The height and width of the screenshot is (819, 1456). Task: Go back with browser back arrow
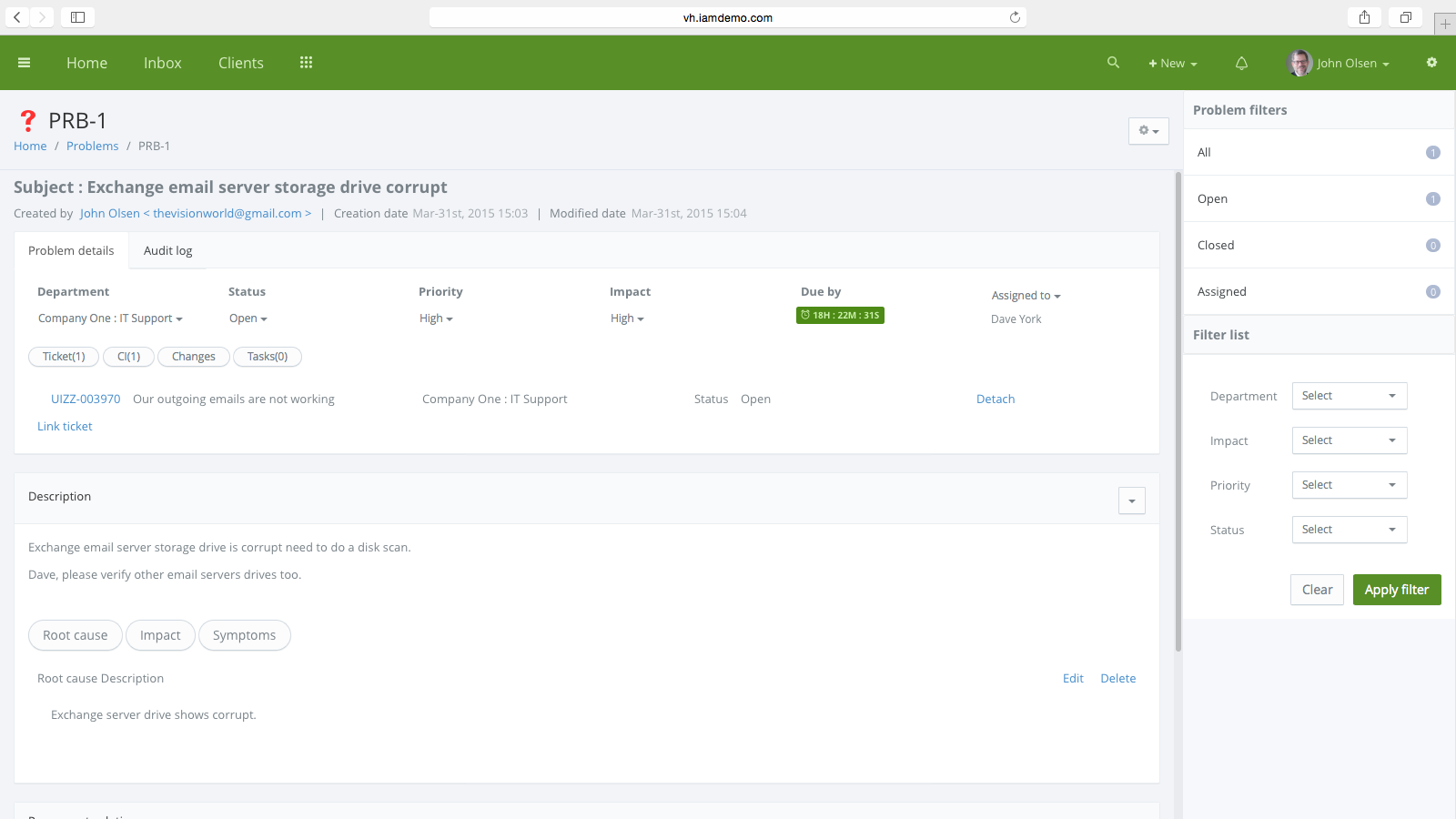point(17,17)
